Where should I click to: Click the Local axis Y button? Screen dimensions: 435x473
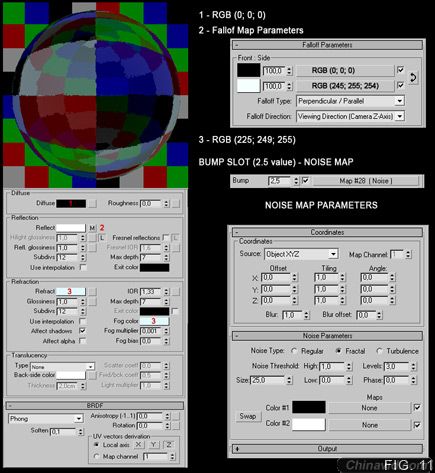(x=154, y=445)
